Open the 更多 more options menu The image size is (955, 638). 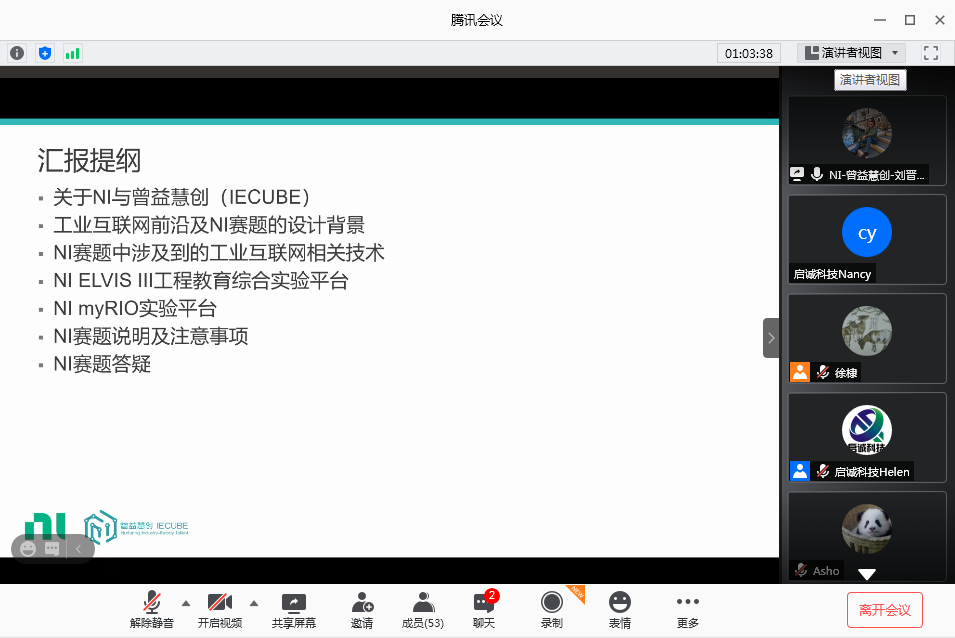click(688, 610)
